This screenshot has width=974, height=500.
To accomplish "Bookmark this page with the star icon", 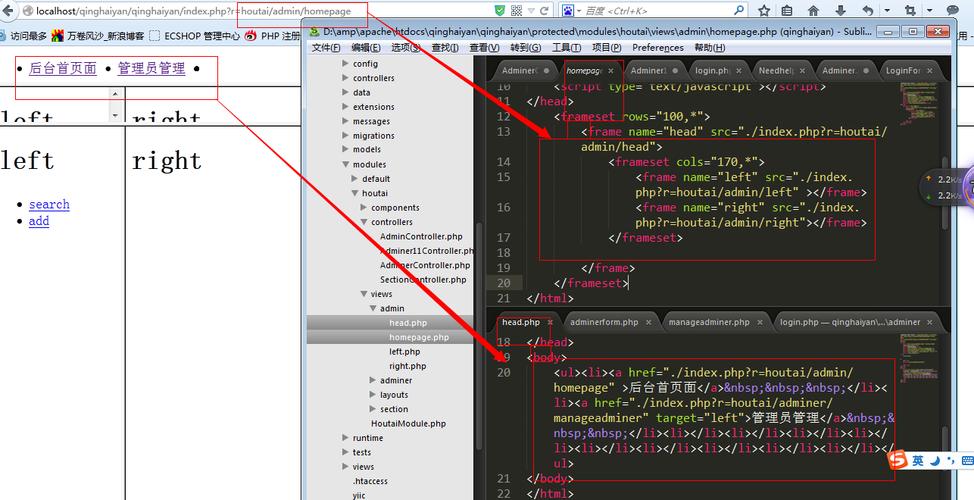I will coord(764,11).
